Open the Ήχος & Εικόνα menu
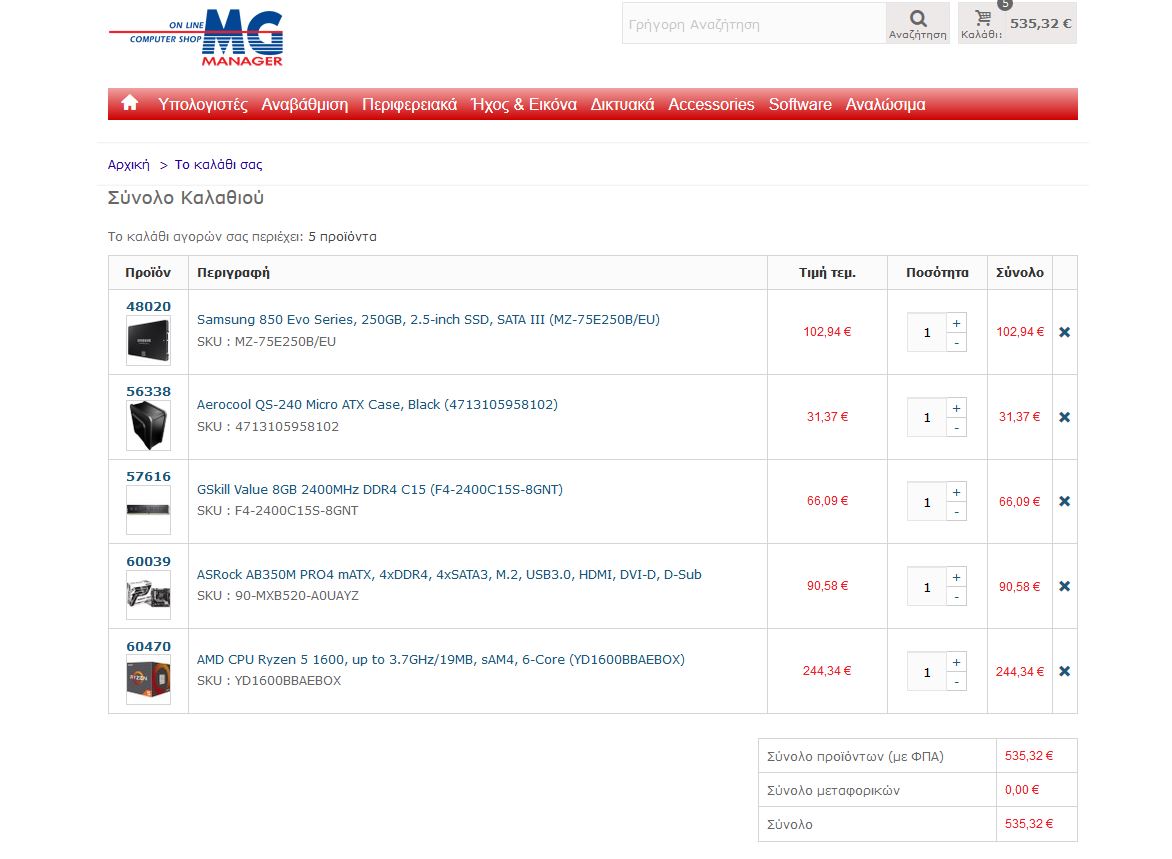1172x859 pixels. (x=524, y=105)
